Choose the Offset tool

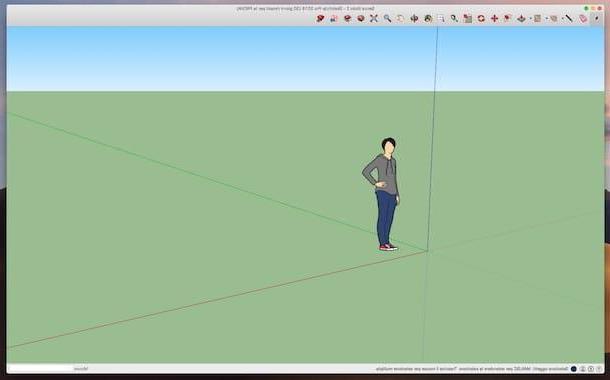pyautogui.click(x=507, y=18)
